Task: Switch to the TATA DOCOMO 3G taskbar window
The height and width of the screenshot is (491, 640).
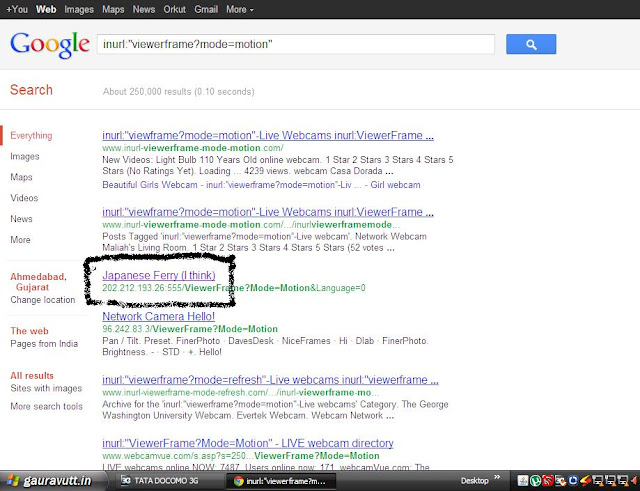Action: coord(166,481)
